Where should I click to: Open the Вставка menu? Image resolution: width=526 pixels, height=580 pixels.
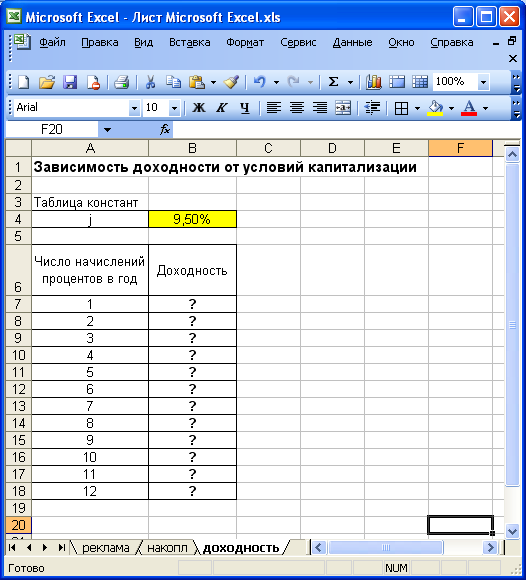tap(190, 43)
